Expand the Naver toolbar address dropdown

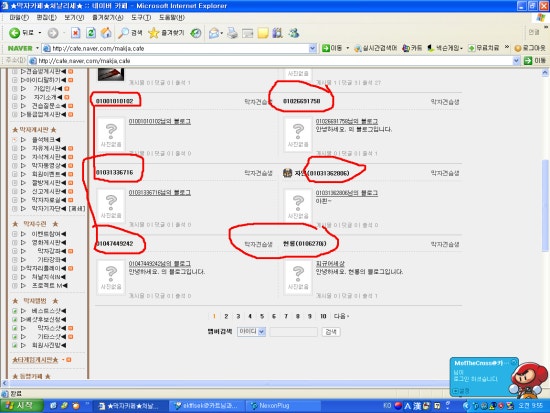[313, 48]
